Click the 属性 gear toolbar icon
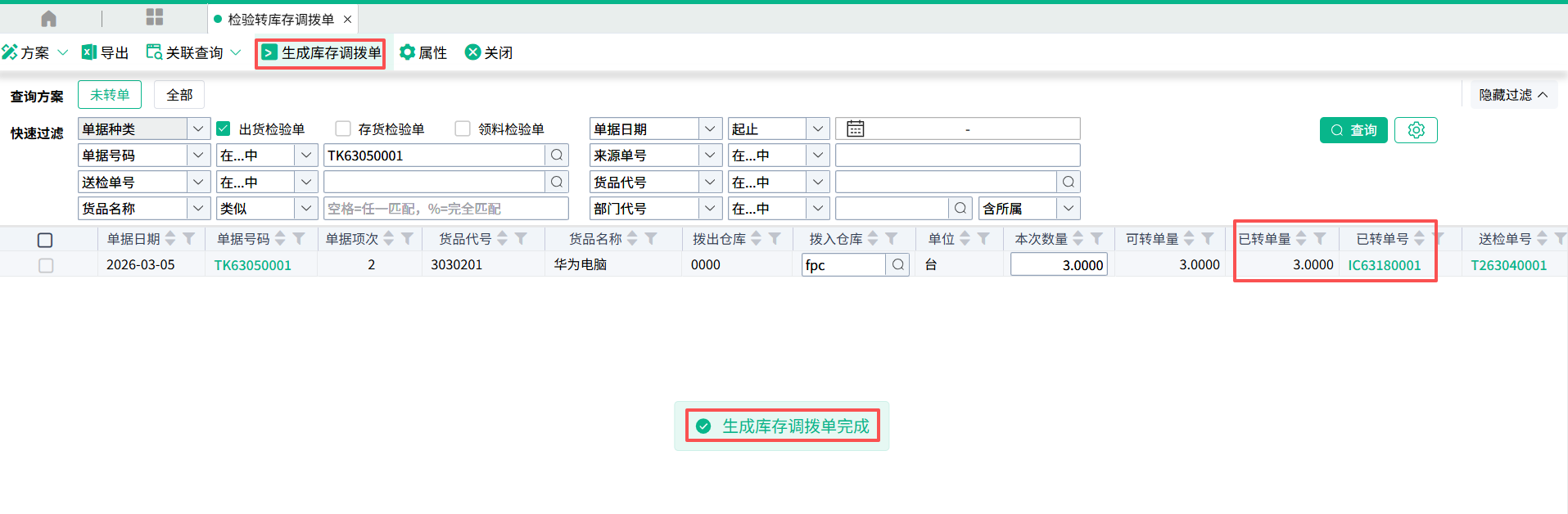1568x514 pixels. (x=407, y=52)
